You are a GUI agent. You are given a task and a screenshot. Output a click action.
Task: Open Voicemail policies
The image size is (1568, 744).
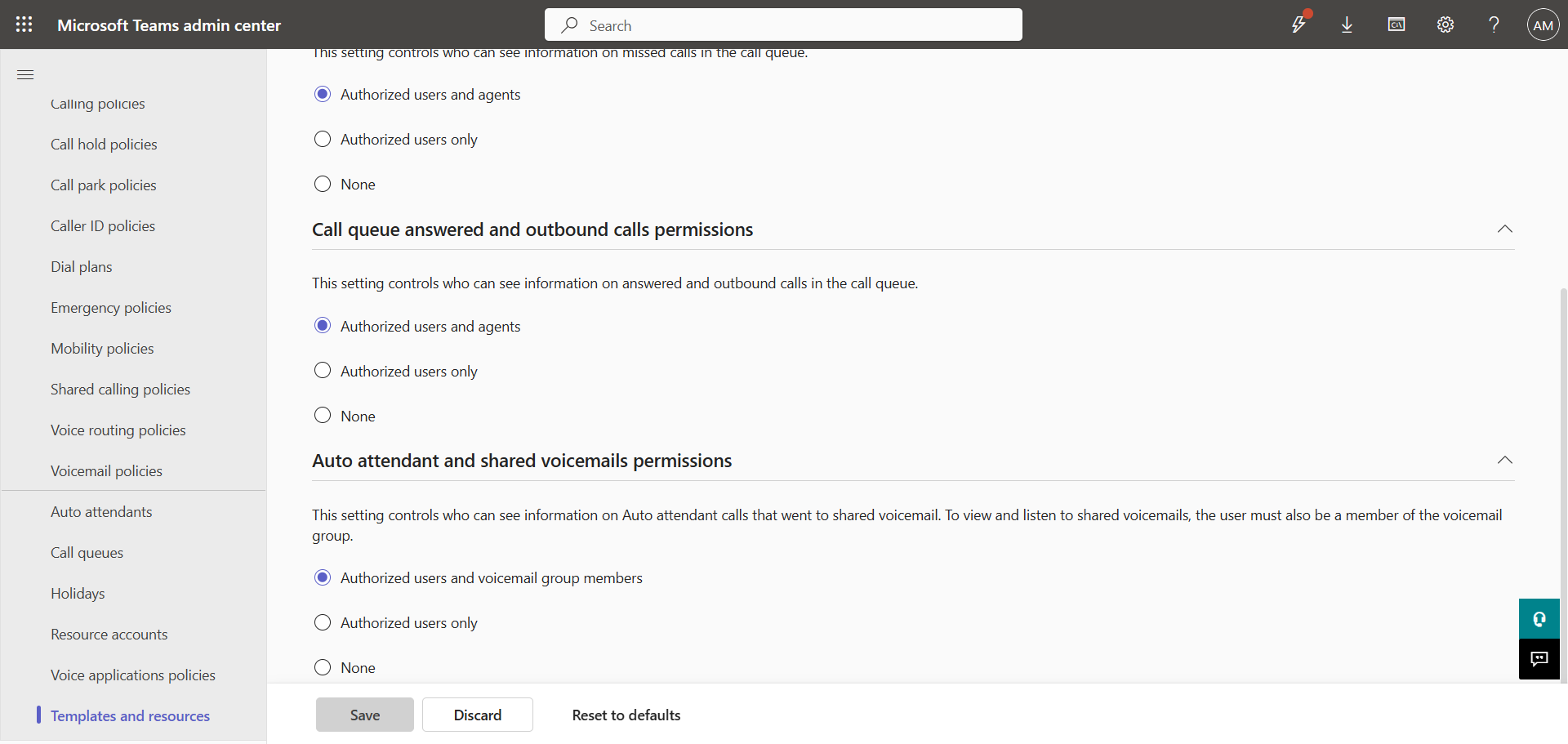[x=106, y=471]
